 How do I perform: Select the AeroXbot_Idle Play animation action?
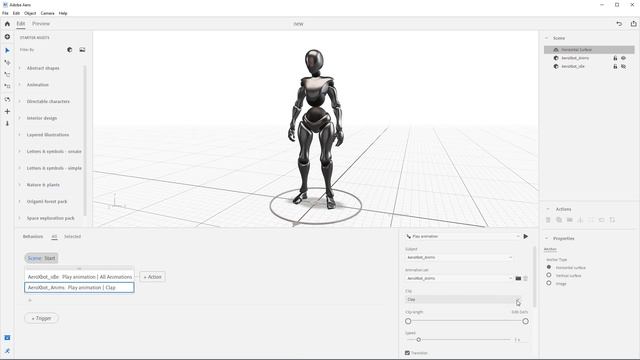pos(79,277)
